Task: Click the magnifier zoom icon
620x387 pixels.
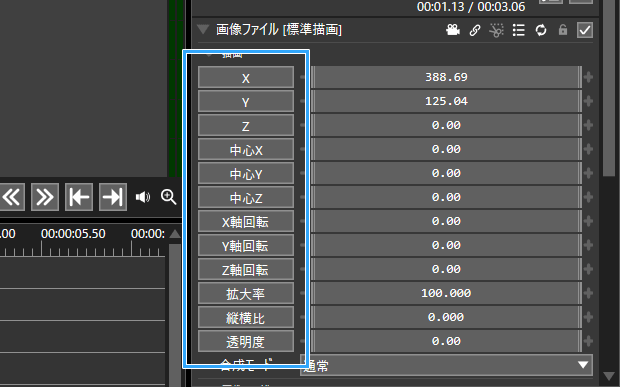Action: (168, 197)
